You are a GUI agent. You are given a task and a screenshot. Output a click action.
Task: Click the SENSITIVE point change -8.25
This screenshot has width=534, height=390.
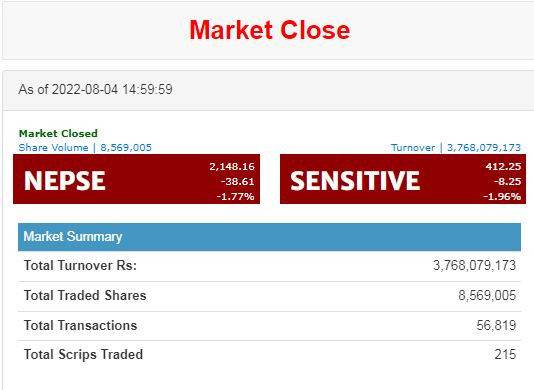(507, 182)
